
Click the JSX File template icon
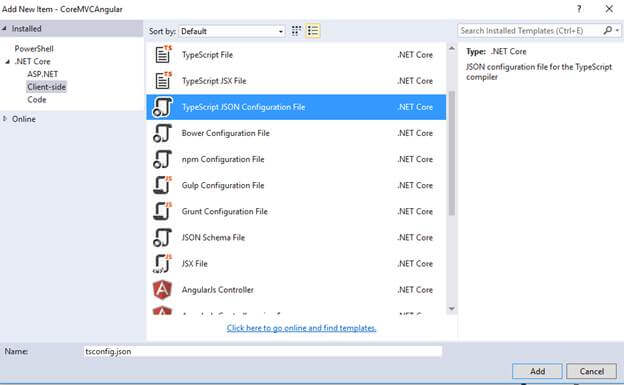pos(163,264)
